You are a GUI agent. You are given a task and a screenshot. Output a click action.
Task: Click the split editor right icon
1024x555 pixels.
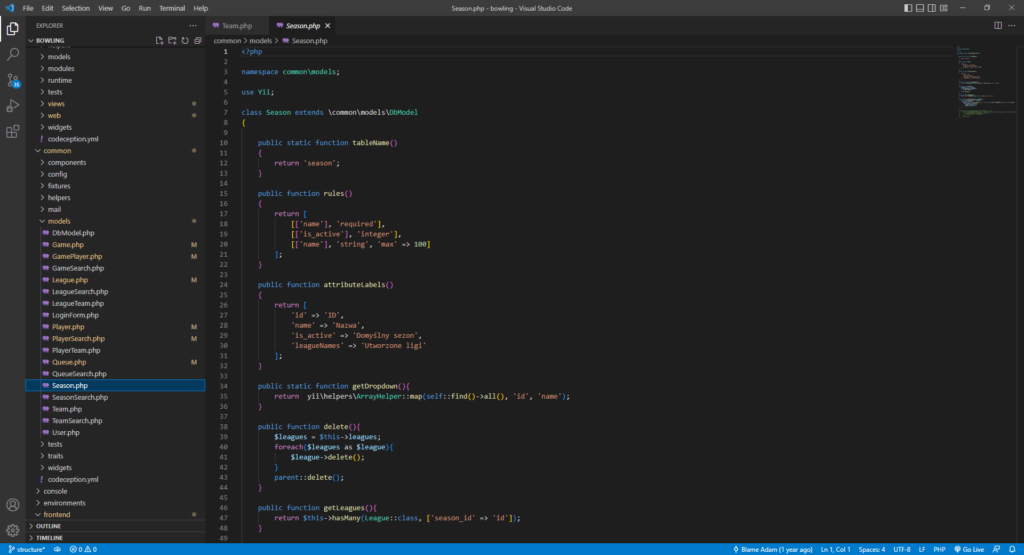(998, 25)
